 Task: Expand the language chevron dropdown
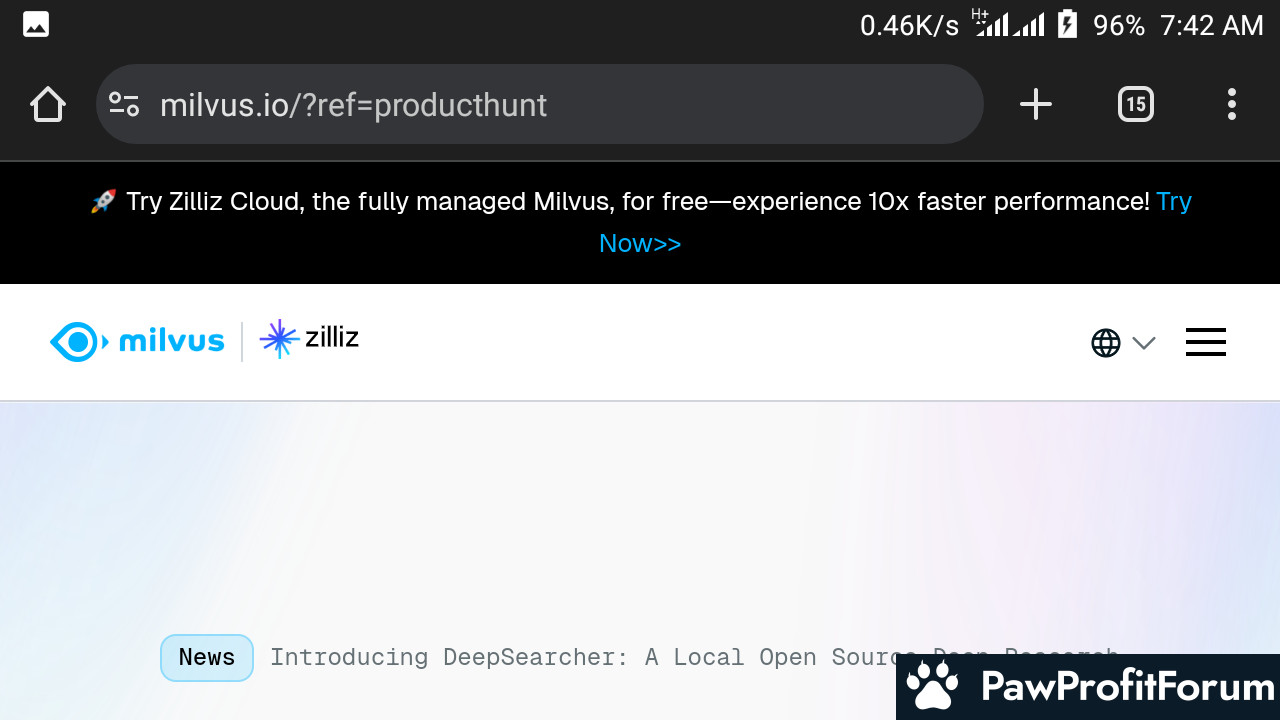pyautogui.click(x=1144, y=343)
